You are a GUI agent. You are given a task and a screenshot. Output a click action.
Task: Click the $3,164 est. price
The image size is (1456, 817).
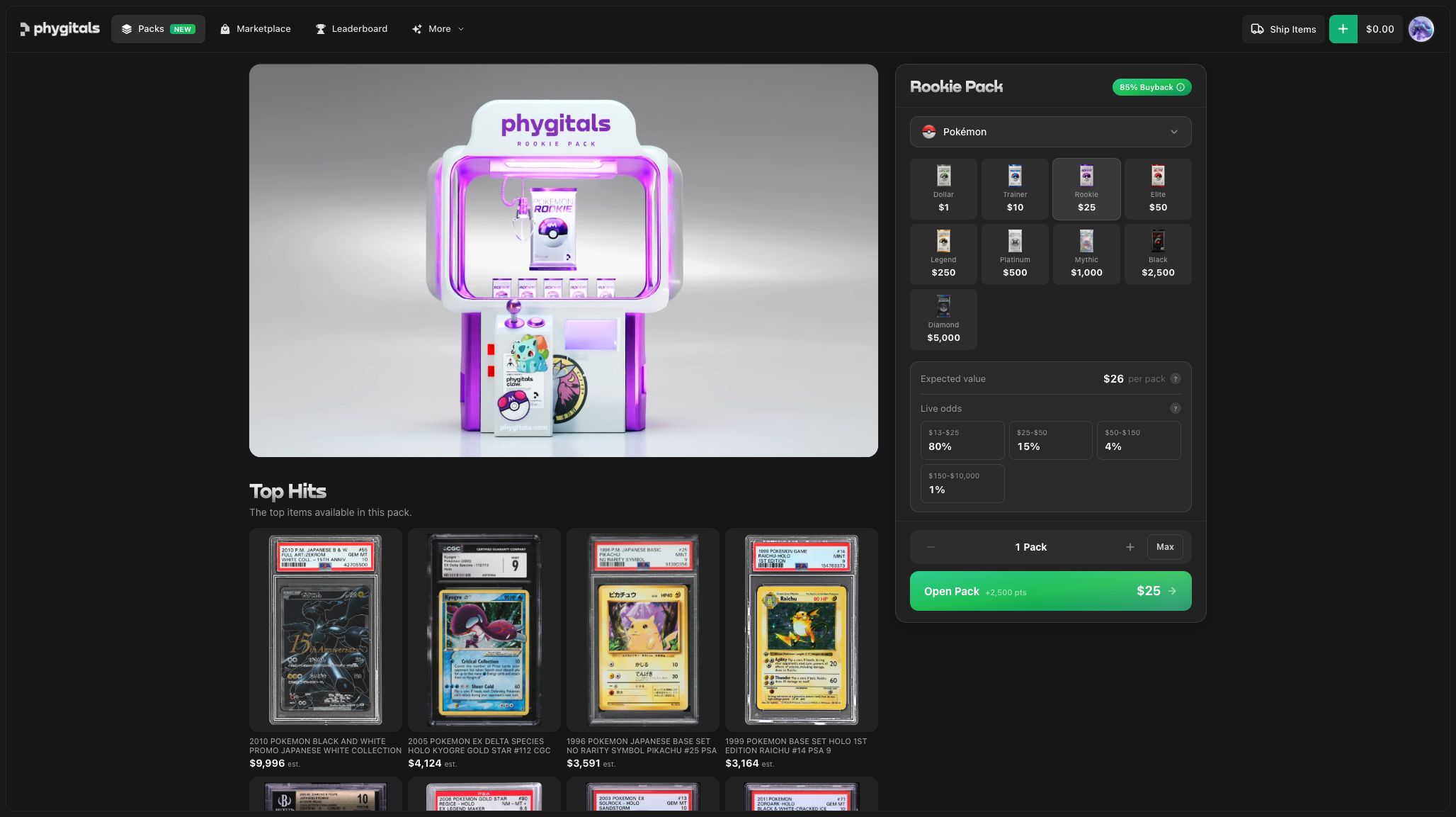pyautogui.click(x=750, y=763)
